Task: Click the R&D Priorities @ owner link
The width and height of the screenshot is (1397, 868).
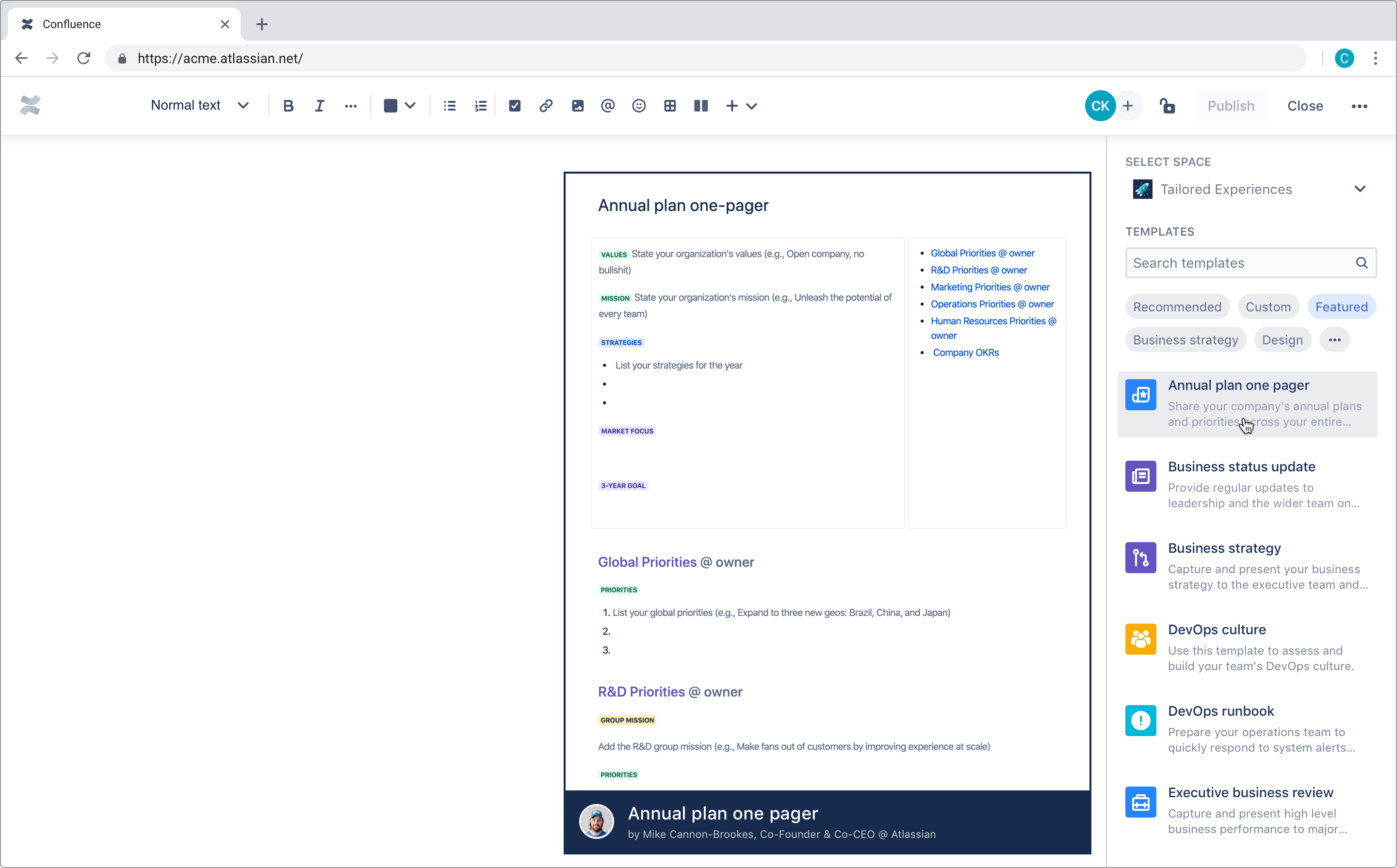Action: tap(978, 270)
